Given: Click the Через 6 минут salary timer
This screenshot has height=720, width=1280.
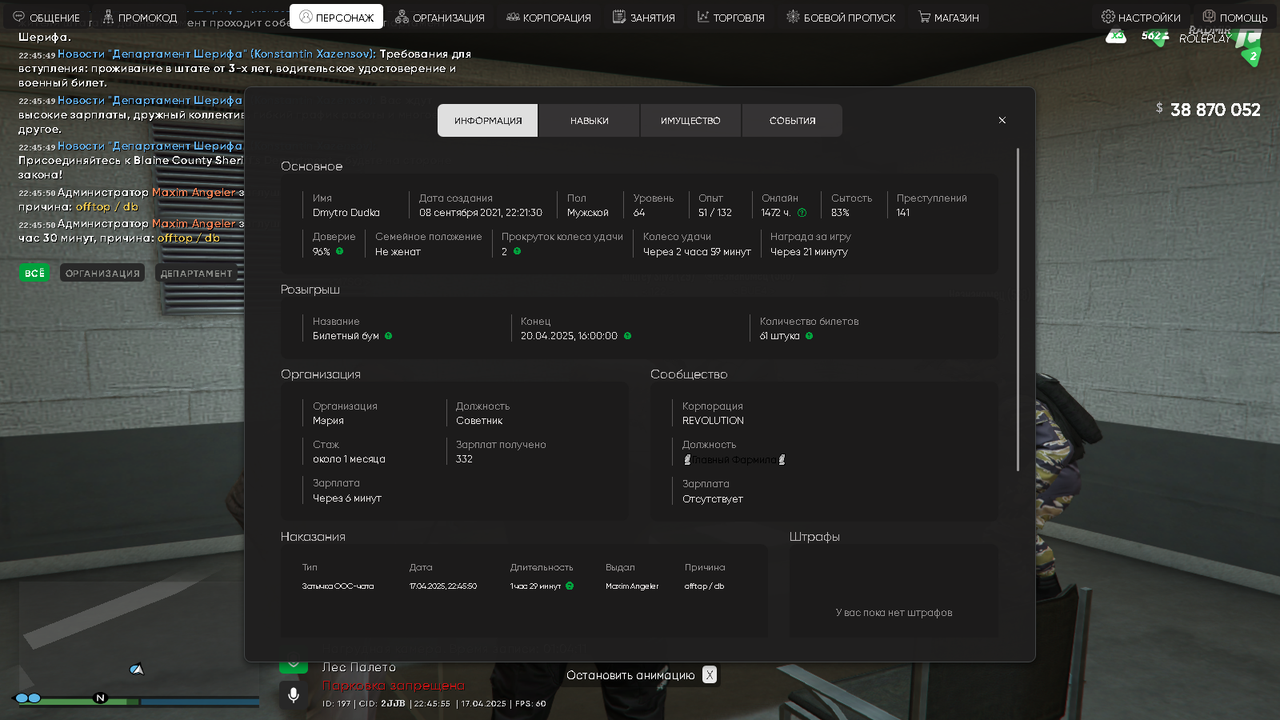Looking at the screenshot, I should [x=347, y=498].
